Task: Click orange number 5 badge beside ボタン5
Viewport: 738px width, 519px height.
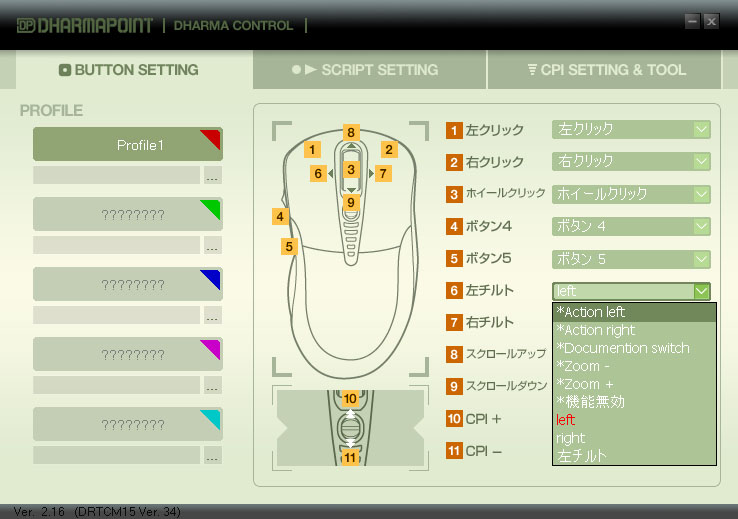Action: click(x=454, y=258)
